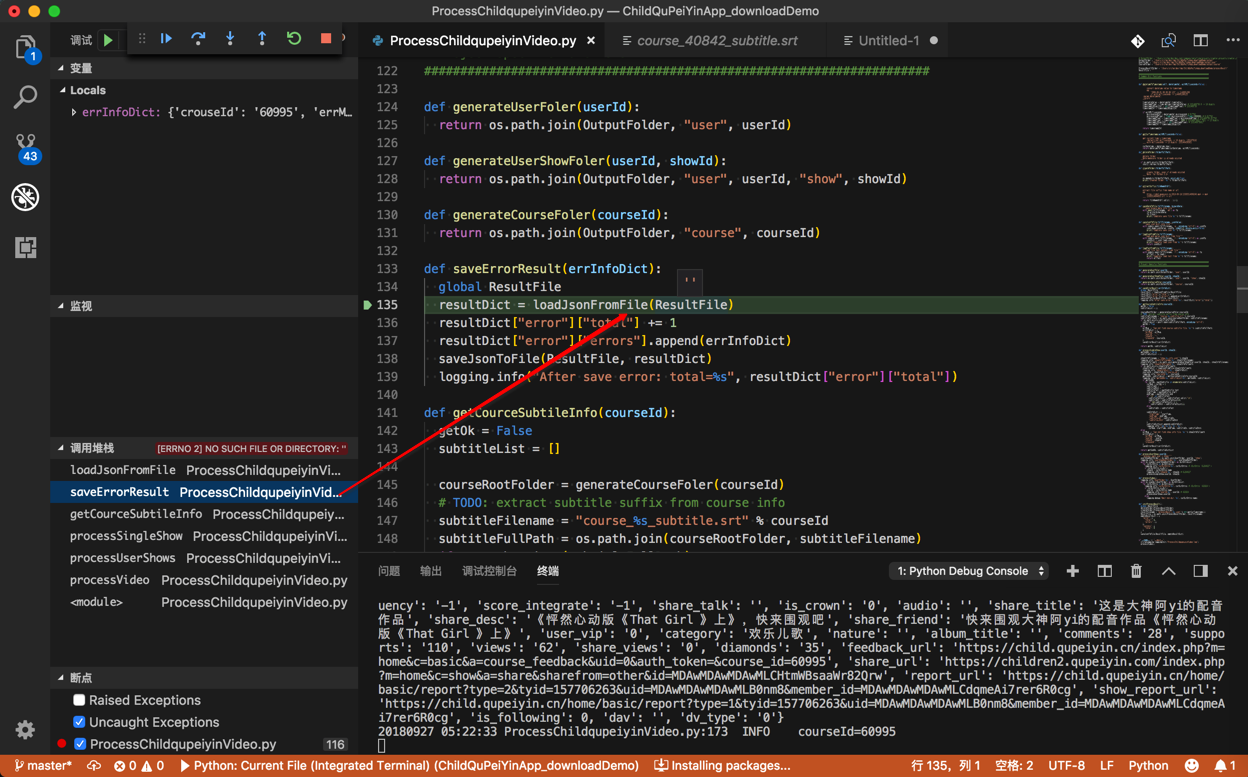Select processSingleShow call stack frame
This screenshot has height=778, width=1248.
coord(204,536)
